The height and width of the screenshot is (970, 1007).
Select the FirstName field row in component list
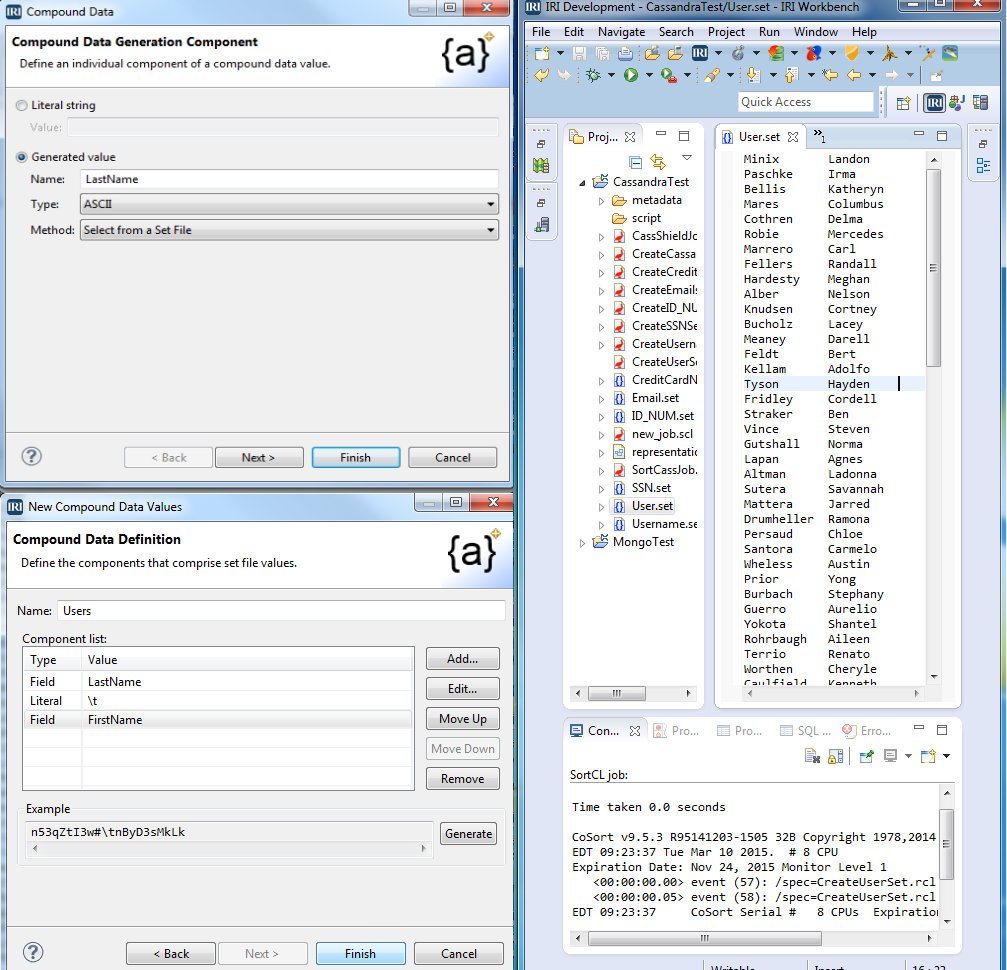coord(218,719)
